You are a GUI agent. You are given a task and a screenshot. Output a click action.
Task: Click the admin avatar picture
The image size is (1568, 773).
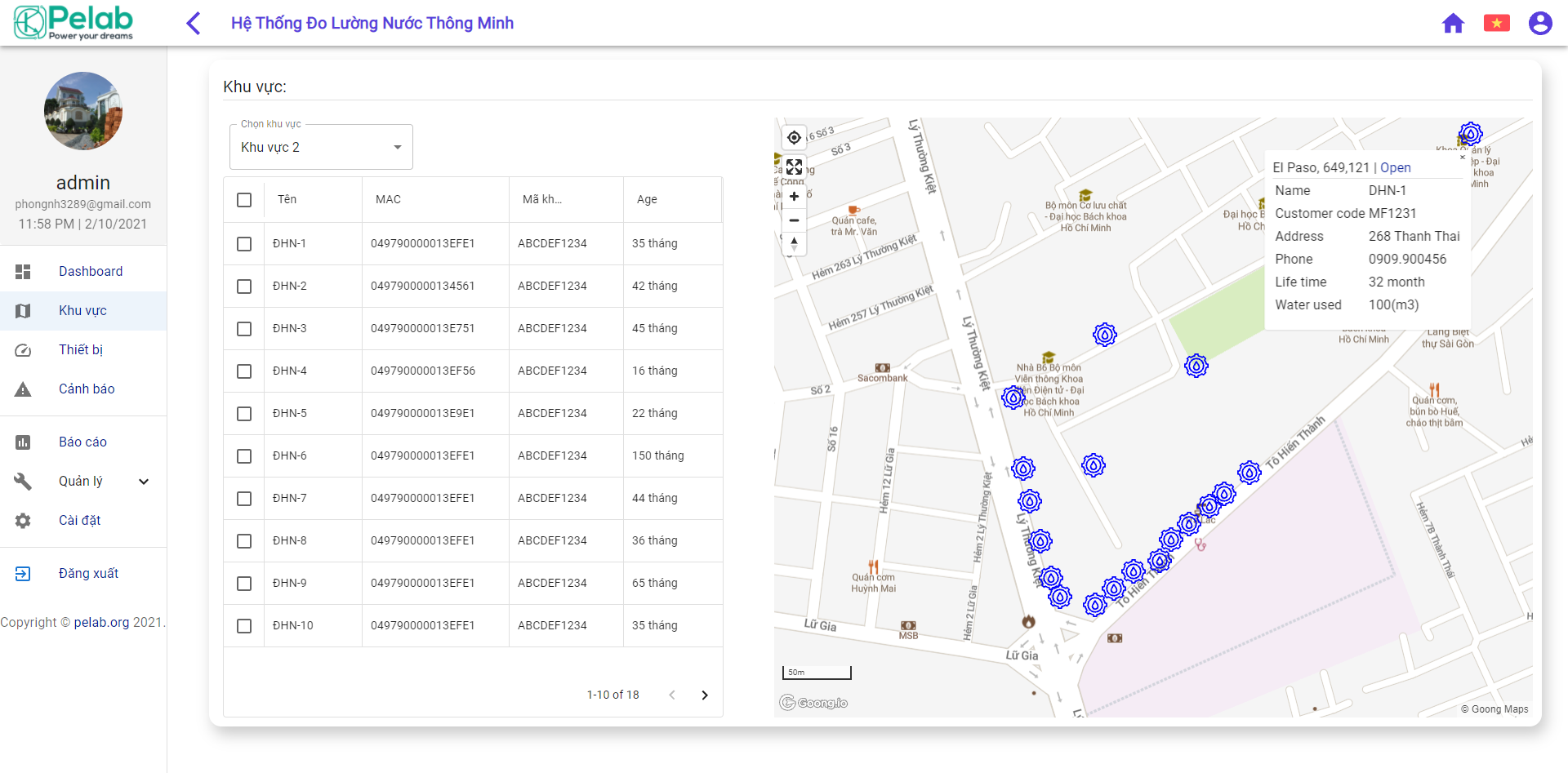point(83,111)
